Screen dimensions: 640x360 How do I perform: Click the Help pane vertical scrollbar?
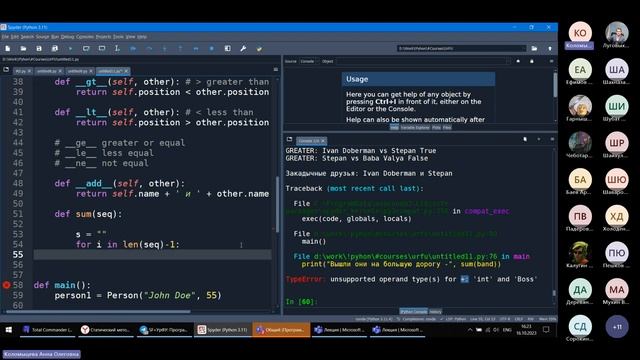tap(555, 84)
